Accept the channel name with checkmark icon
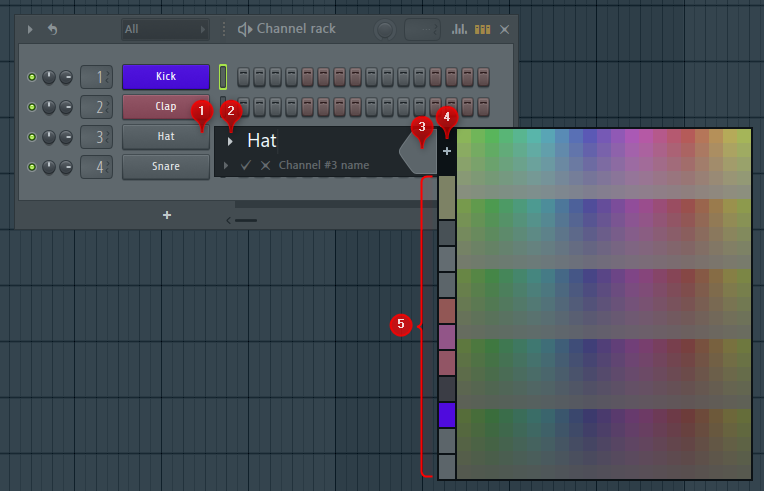 [x=246, y=165]
